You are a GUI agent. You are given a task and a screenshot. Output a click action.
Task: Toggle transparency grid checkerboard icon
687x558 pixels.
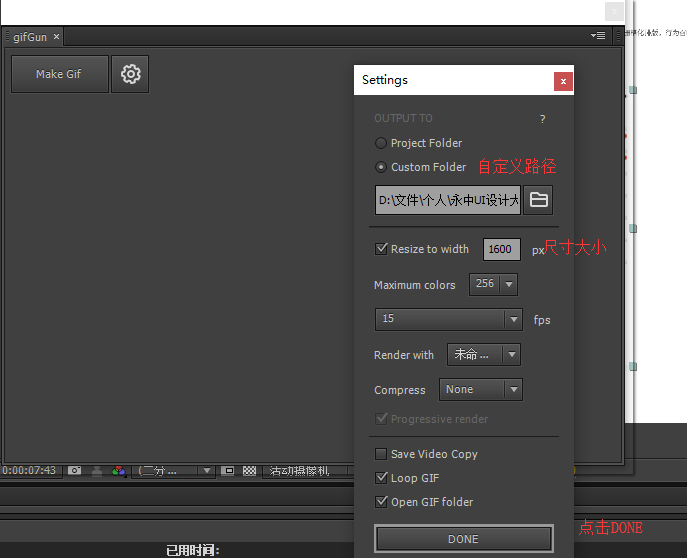coord(249,471)
